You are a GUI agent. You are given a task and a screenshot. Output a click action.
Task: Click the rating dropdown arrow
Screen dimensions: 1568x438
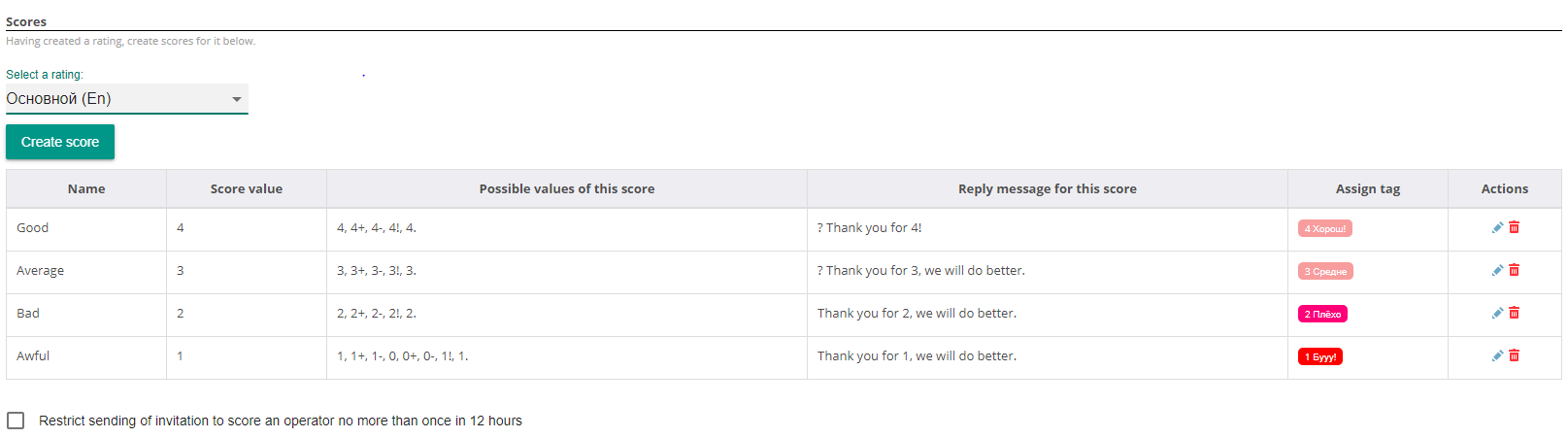(236, 99)
